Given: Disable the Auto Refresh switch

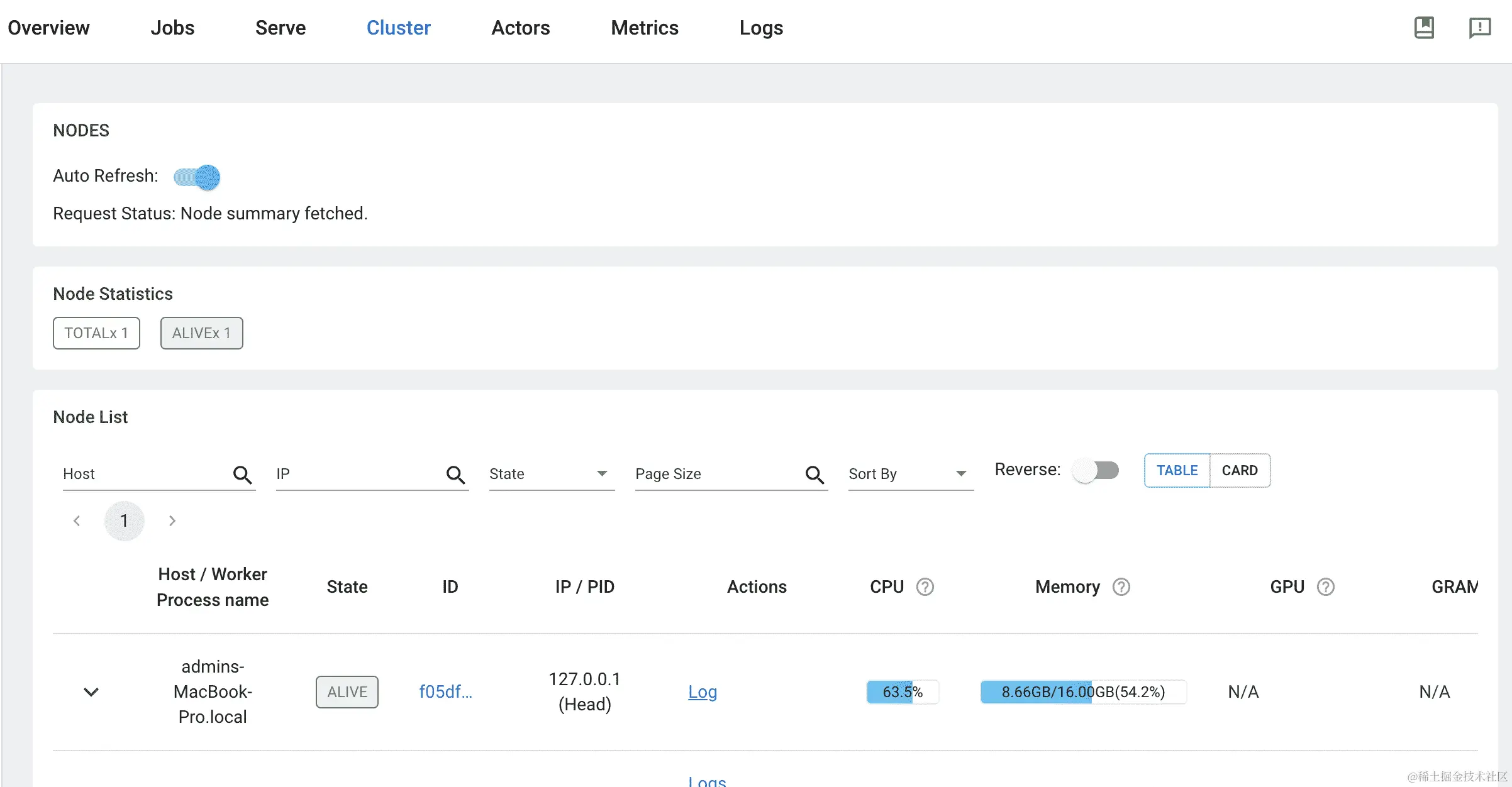Looking at the screenshot, I should (x=197, y=177).
